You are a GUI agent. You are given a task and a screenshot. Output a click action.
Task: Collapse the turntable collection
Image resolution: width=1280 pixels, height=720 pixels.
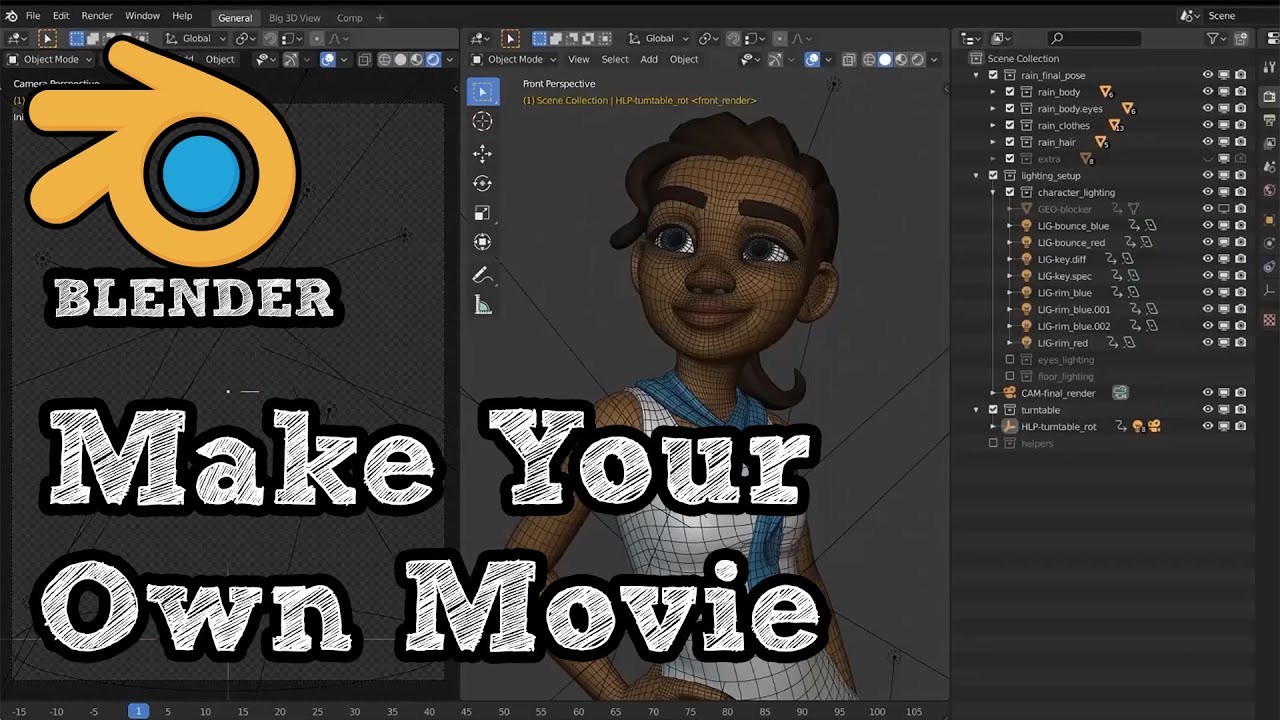click(977, 409)
